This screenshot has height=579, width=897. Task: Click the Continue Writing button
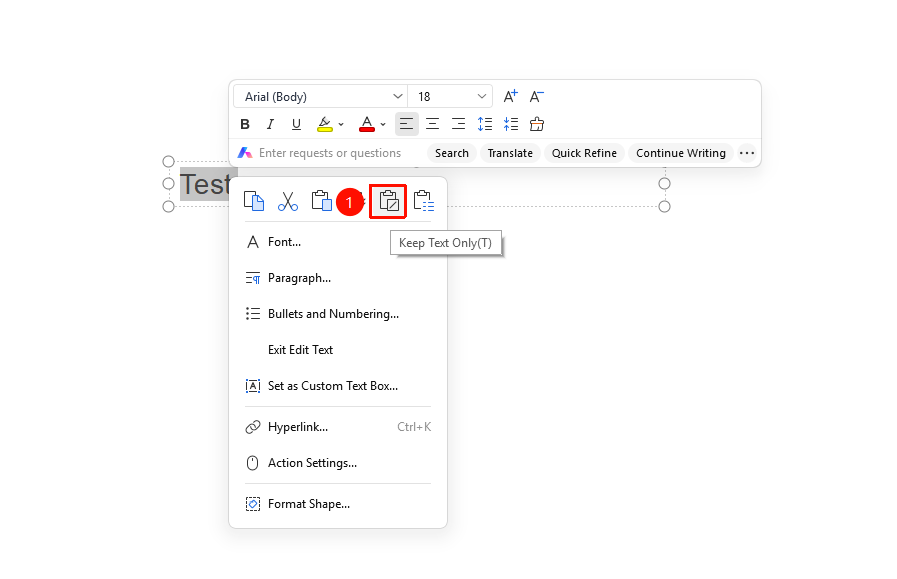[681, 153]
